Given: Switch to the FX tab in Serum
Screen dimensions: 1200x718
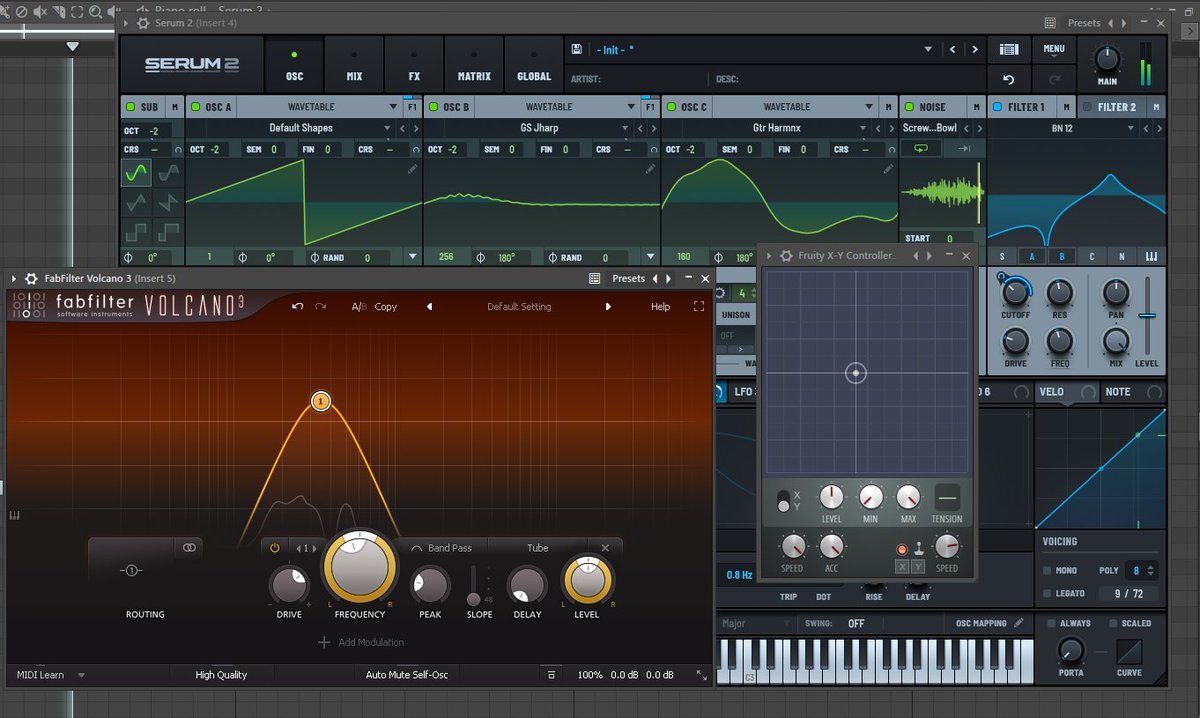Looking at the screenshot, I should pos(414,66).
